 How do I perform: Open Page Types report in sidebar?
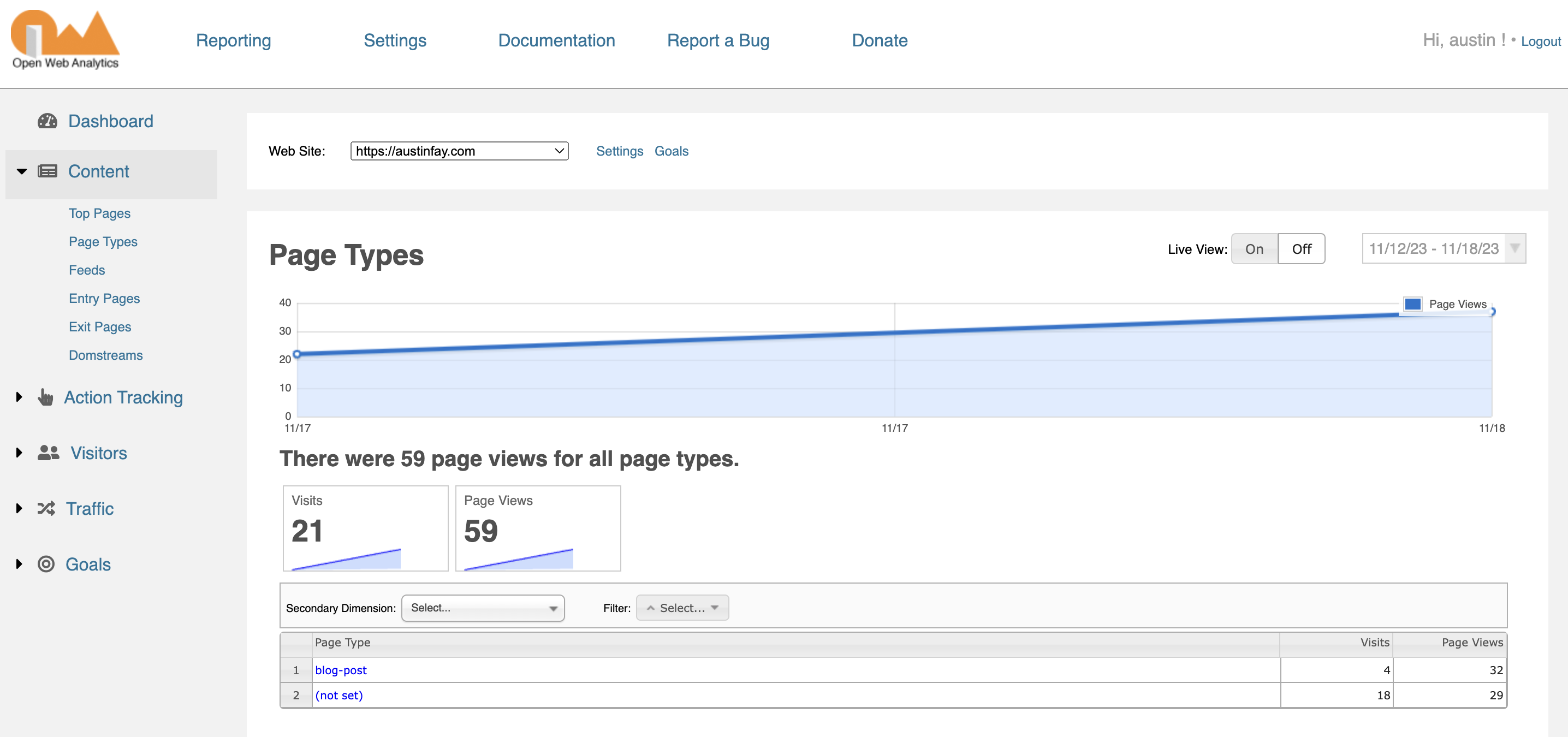point(103,242)
